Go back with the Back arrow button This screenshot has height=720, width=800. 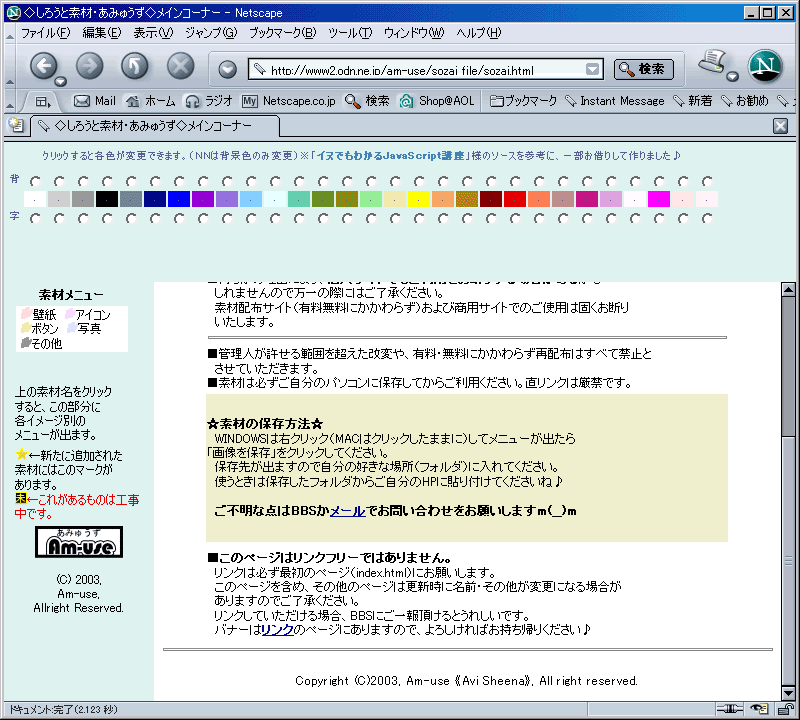click(x=43, y=65)
